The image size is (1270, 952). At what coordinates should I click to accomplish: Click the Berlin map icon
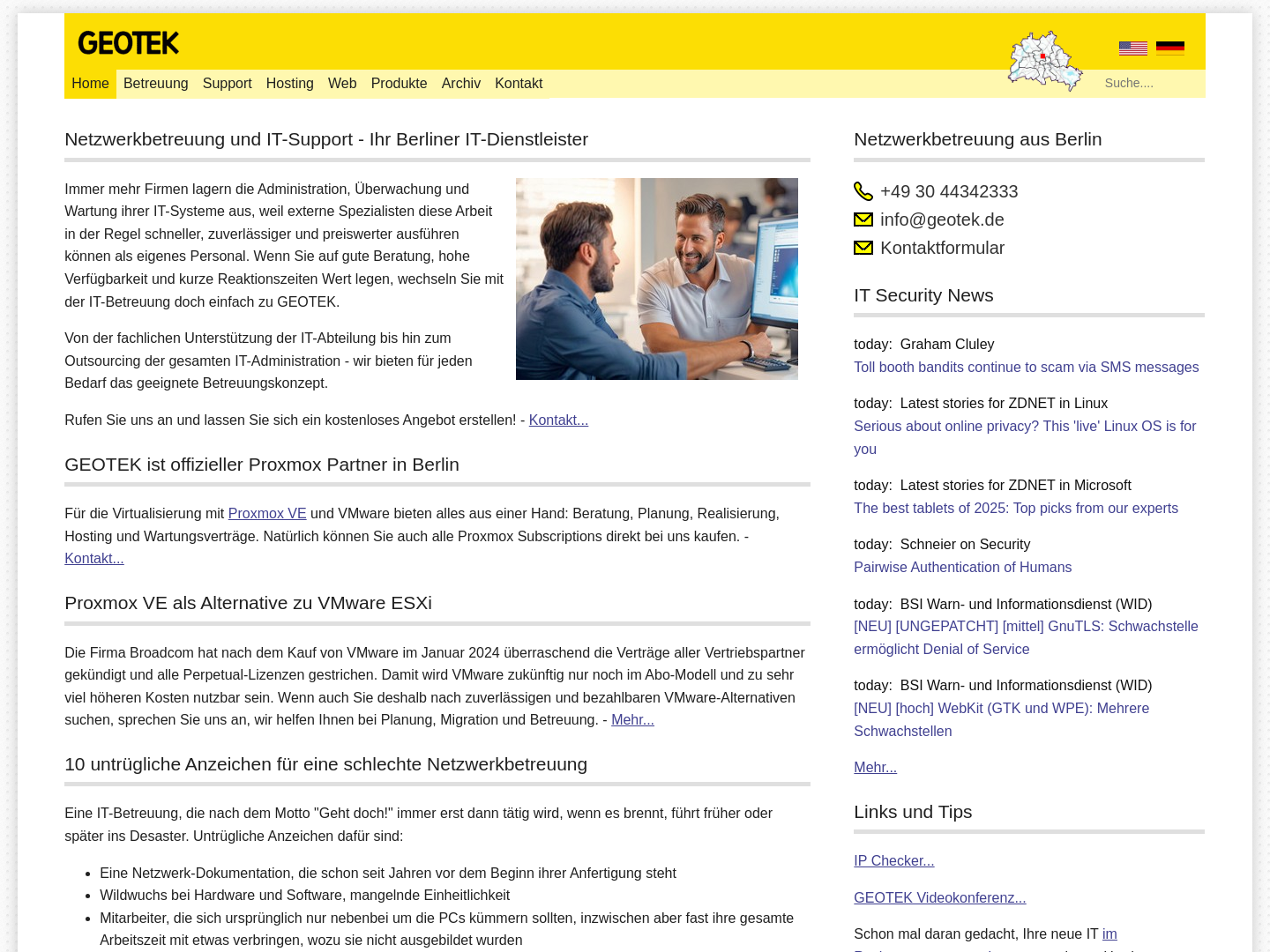1045,61
